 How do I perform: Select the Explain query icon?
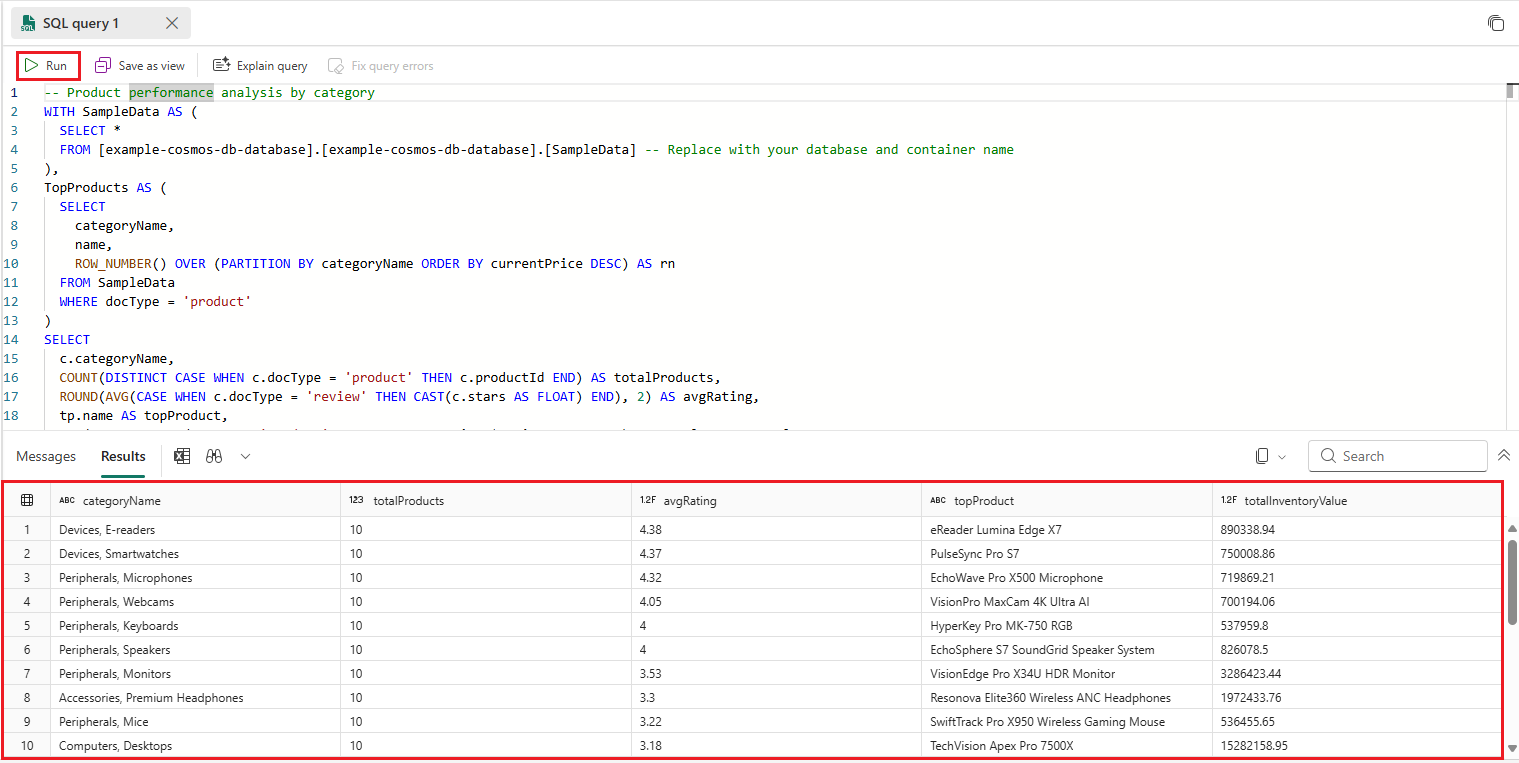[x=222, y=65]
